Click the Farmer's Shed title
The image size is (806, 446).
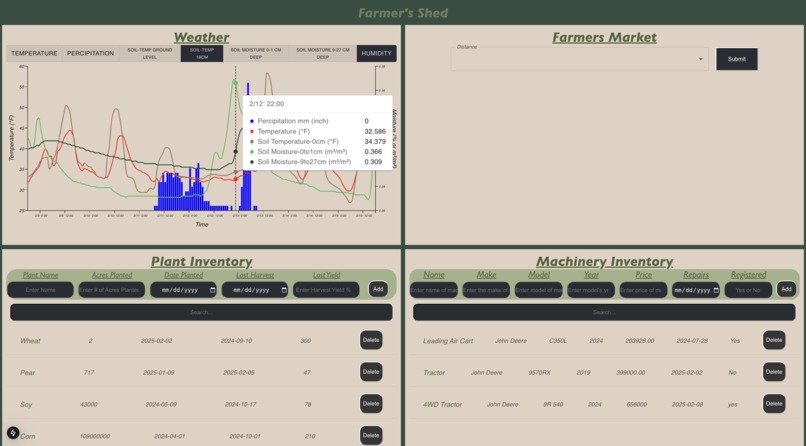[403, 13]
